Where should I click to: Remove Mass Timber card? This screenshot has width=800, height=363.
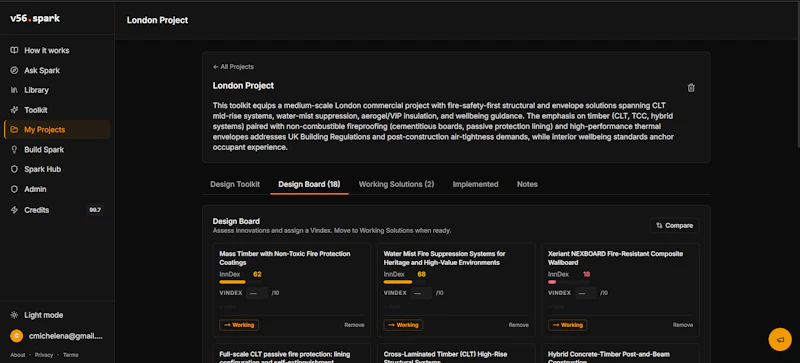click(x=354, y=325)
